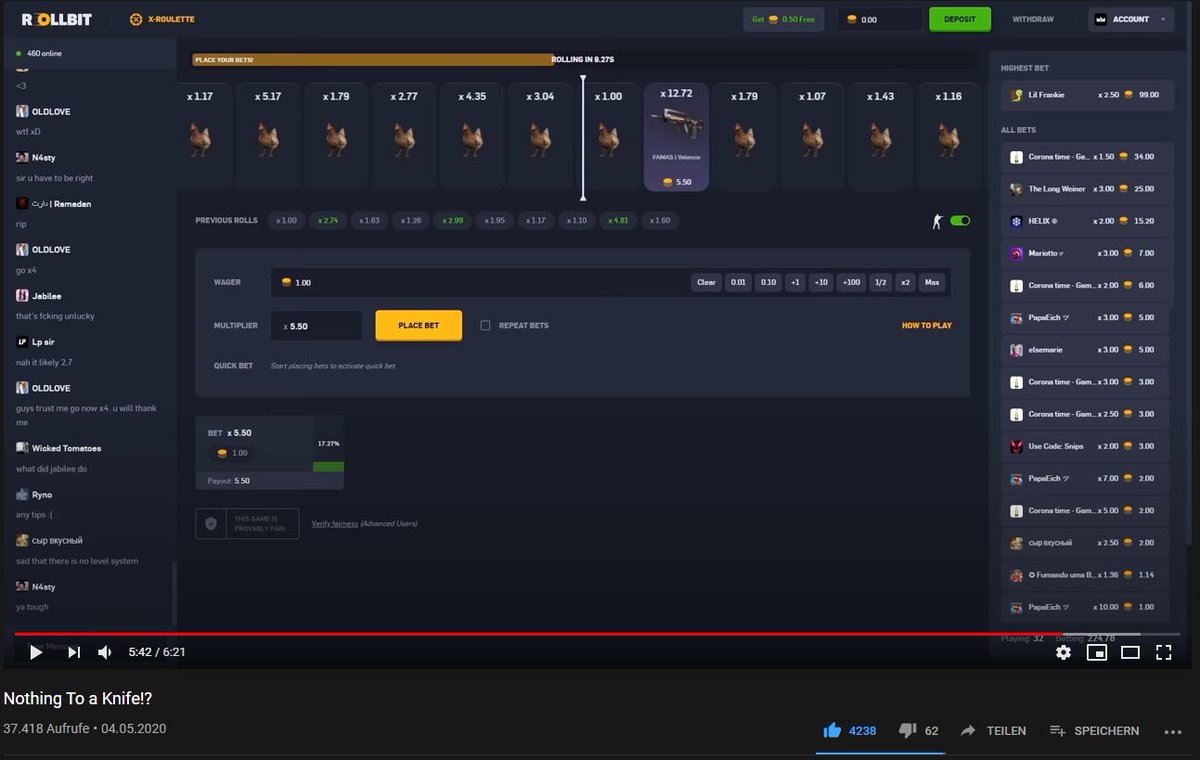Toggle theater mode view

tap(1130, 652)
